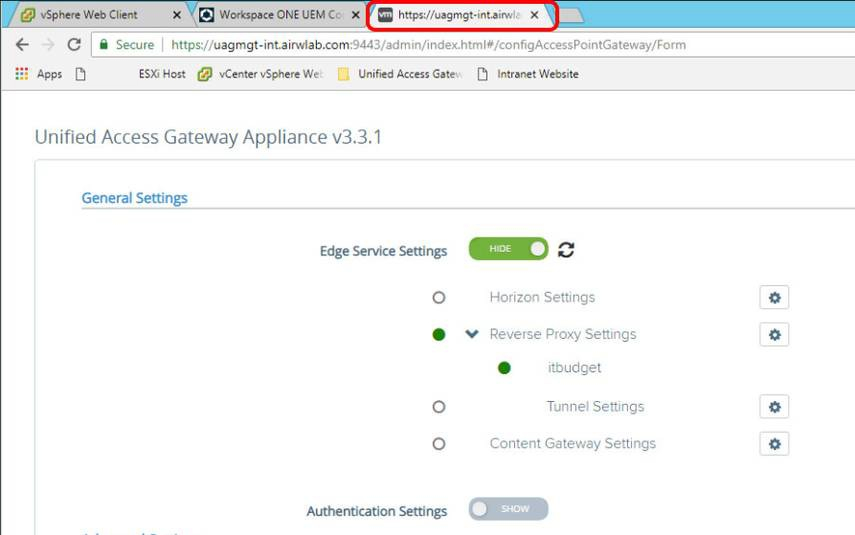Open ESXi Host bookmark

point(161,74)
